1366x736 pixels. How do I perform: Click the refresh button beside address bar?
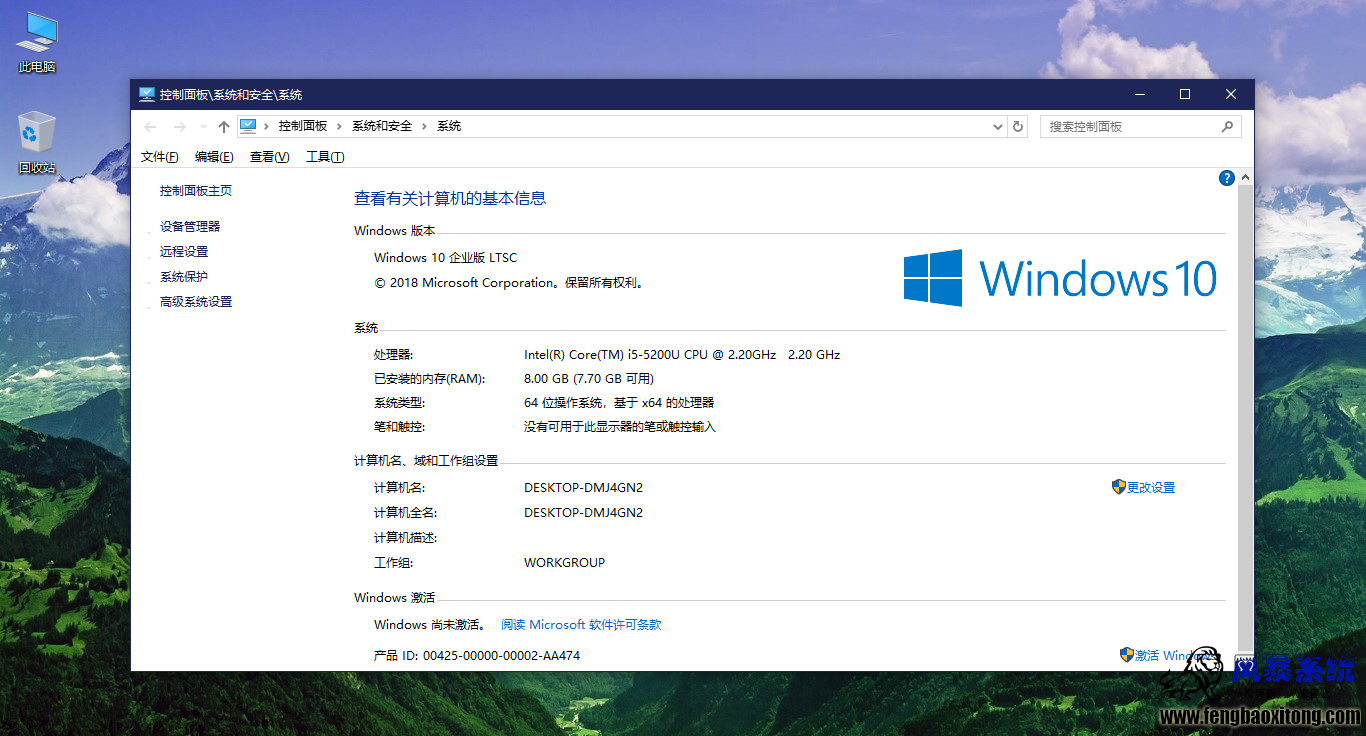[x=1018, y=127]
